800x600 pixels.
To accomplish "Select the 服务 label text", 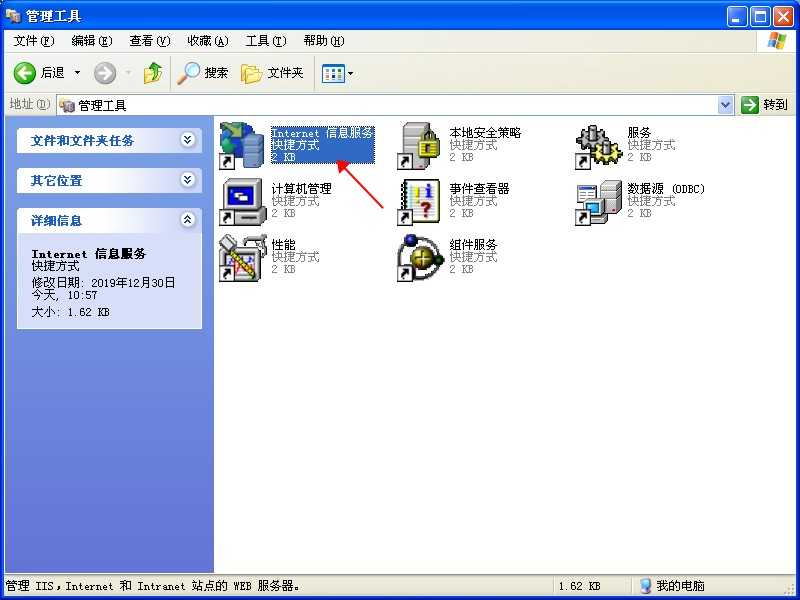I will pos(639,133).
